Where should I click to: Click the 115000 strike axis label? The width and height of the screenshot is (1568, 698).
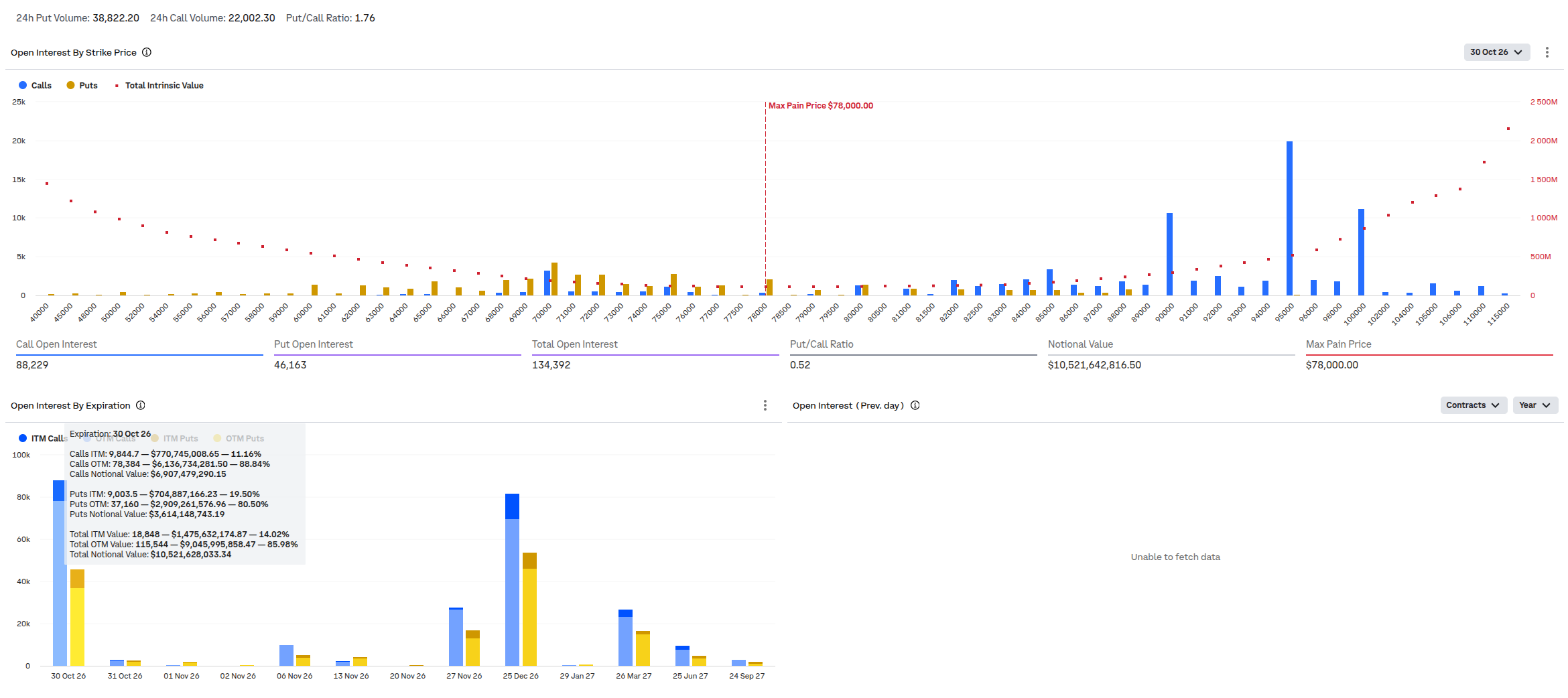coord(1498,314)
